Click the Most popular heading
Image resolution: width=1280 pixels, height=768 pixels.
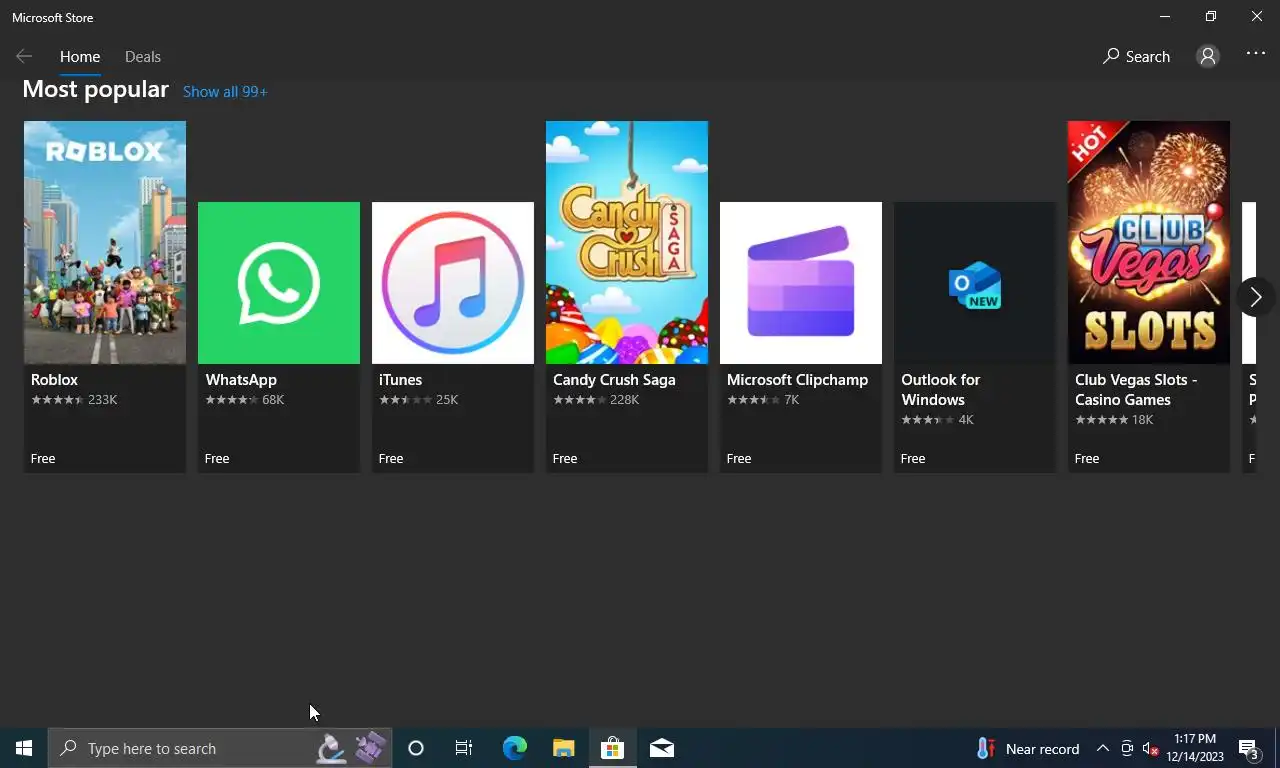96,90
